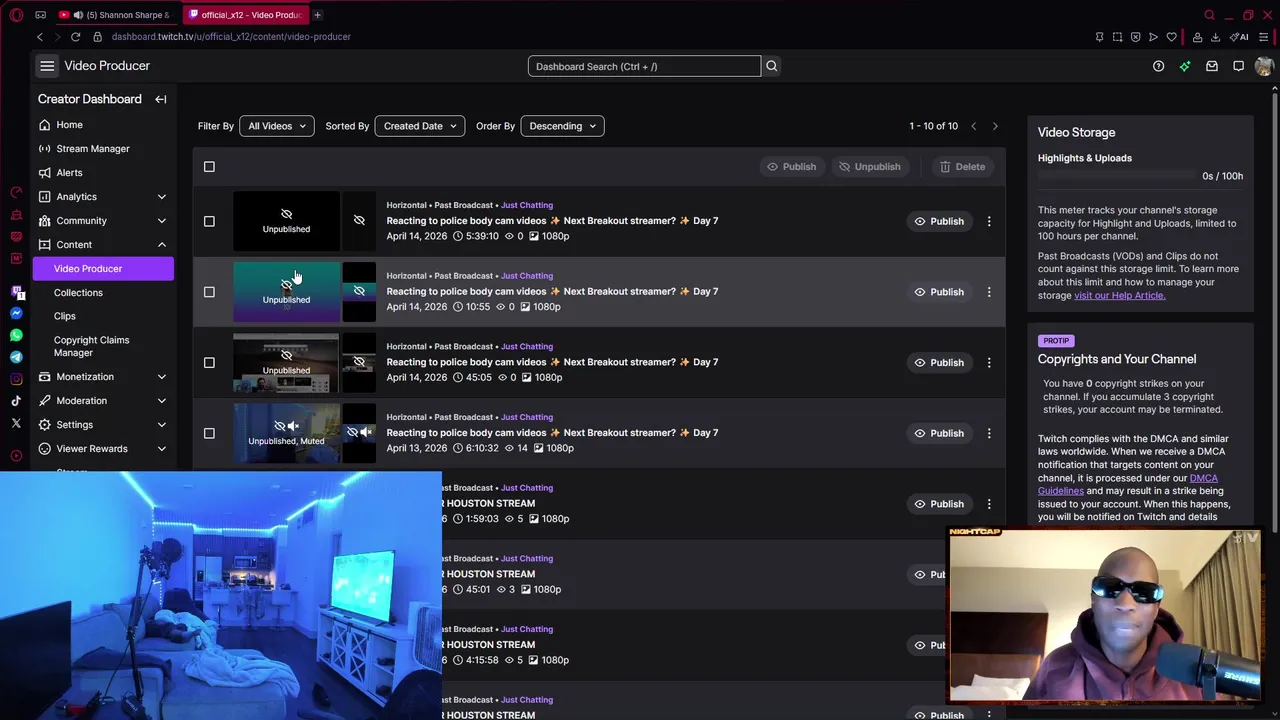Click the Dashboard Search input field
Viewport: 1280px width, 720px height.
[644, 66]
